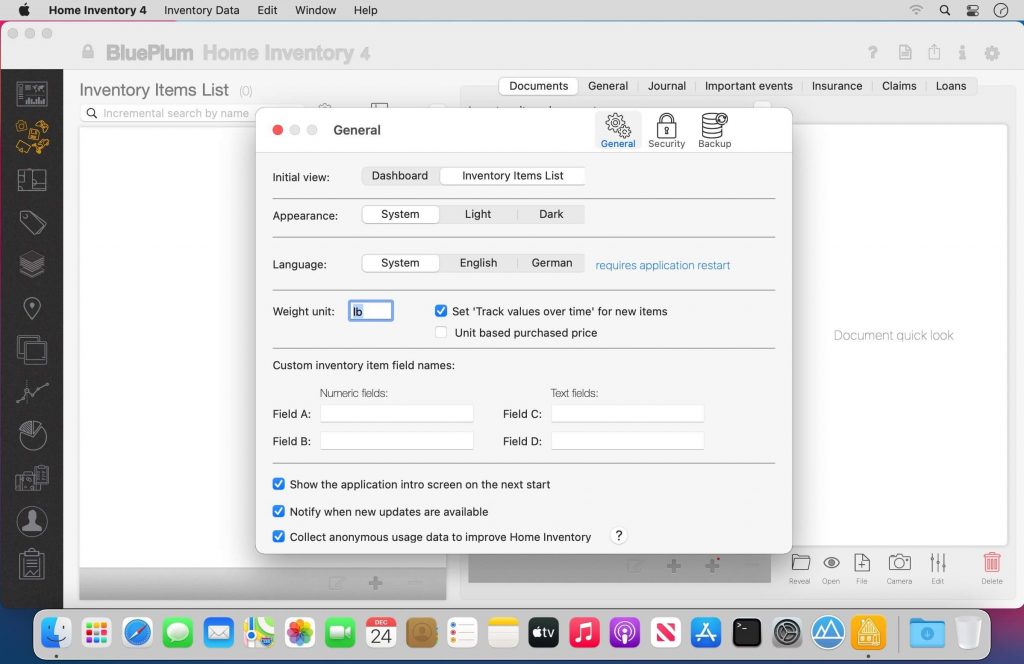Set Initial view to Dashboard
1024x664 pixels.
[400, 176]
